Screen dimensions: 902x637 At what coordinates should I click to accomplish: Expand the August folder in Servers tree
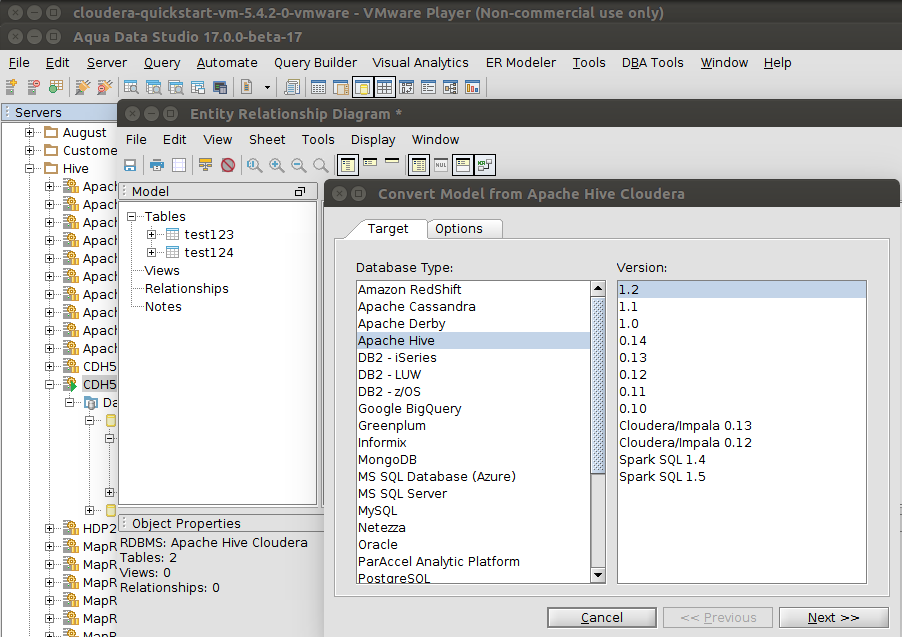[31, 132]
